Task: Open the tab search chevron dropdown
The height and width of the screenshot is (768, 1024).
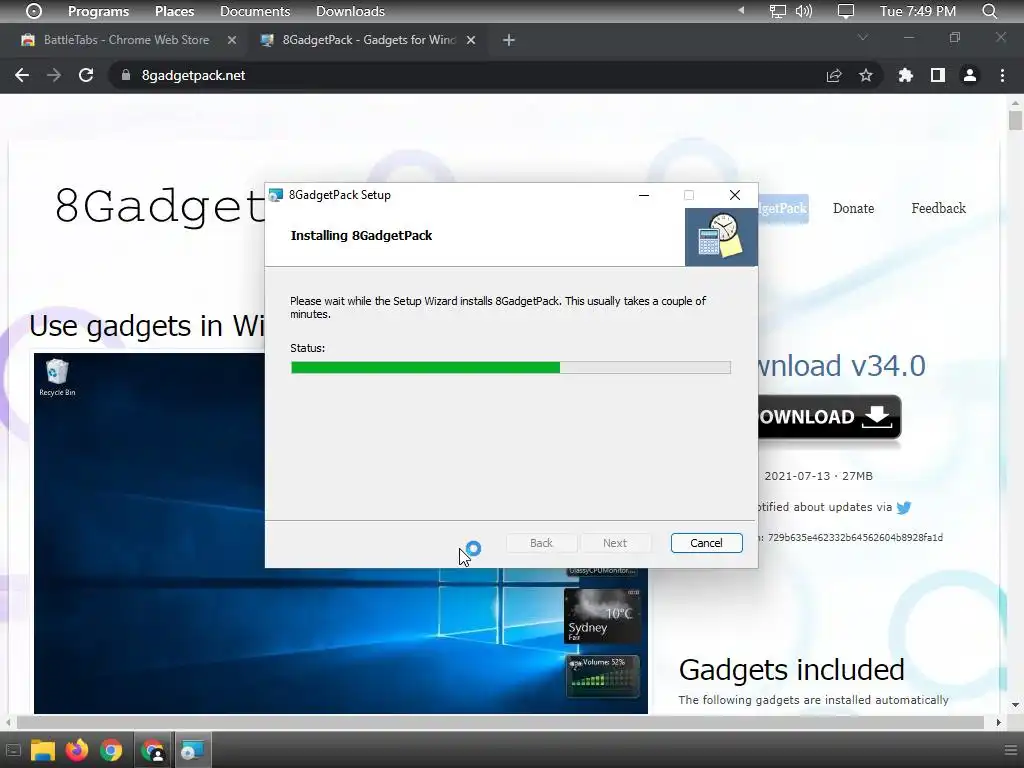Action: (x=863, y=38)
